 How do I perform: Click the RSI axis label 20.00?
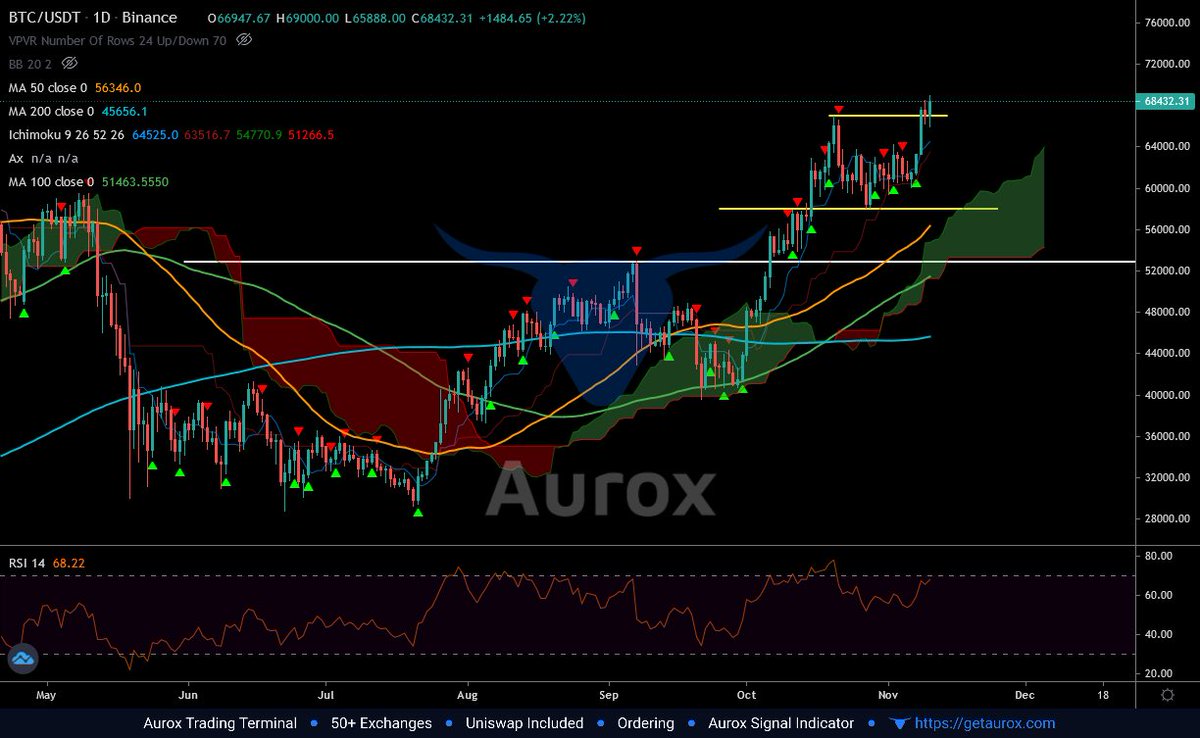coord(1159,673)
